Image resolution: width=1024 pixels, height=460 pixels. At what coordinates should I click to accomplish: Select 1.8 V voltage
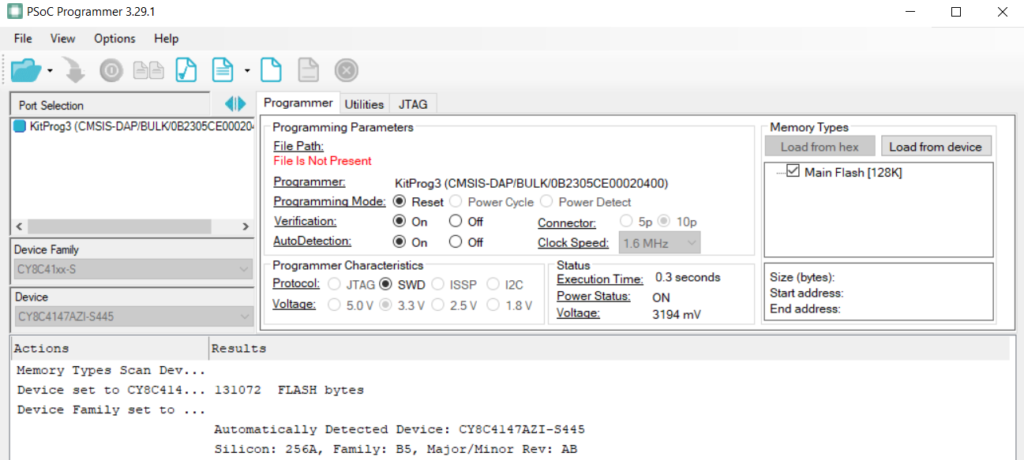493,305
